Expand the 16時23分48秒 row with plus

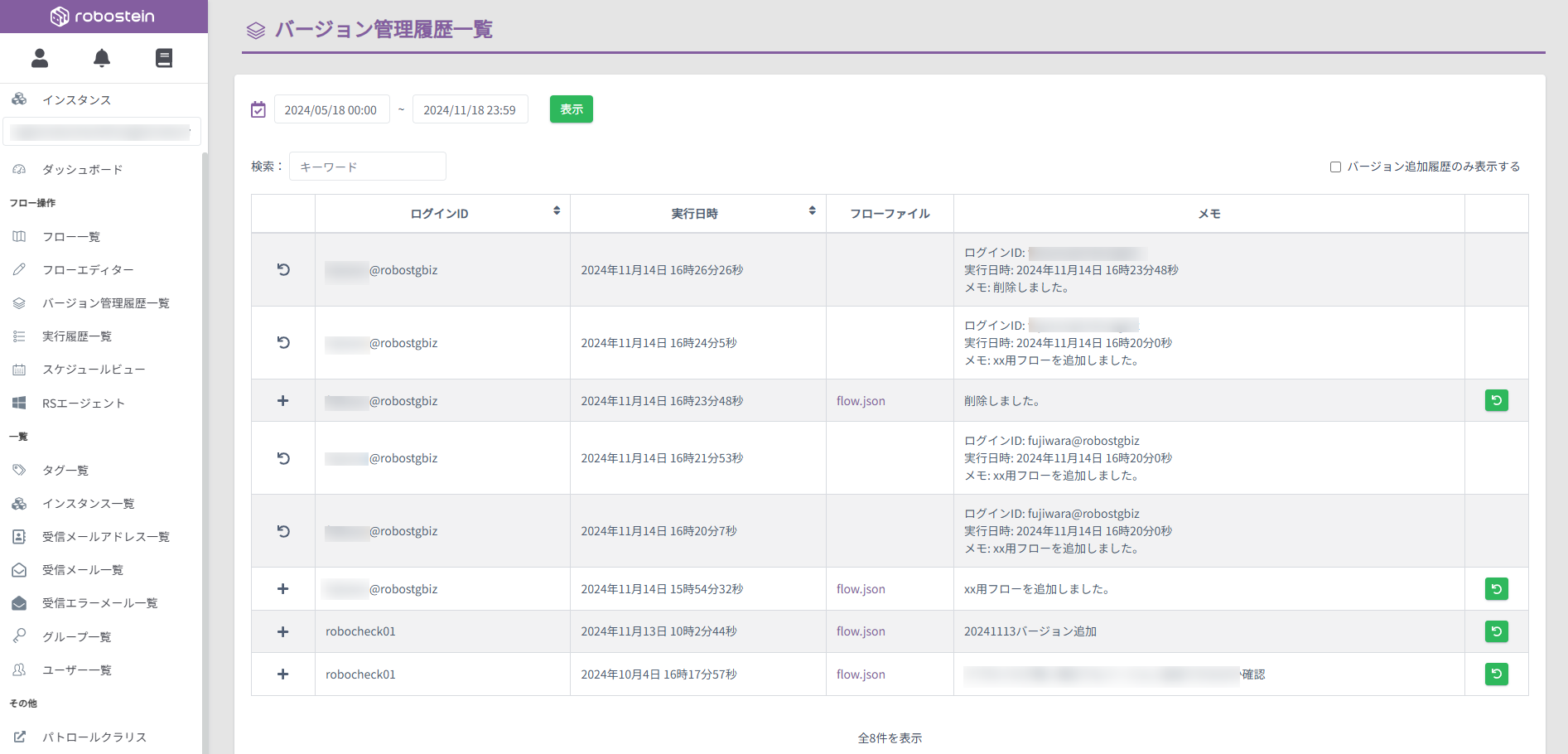click(283, 400)
